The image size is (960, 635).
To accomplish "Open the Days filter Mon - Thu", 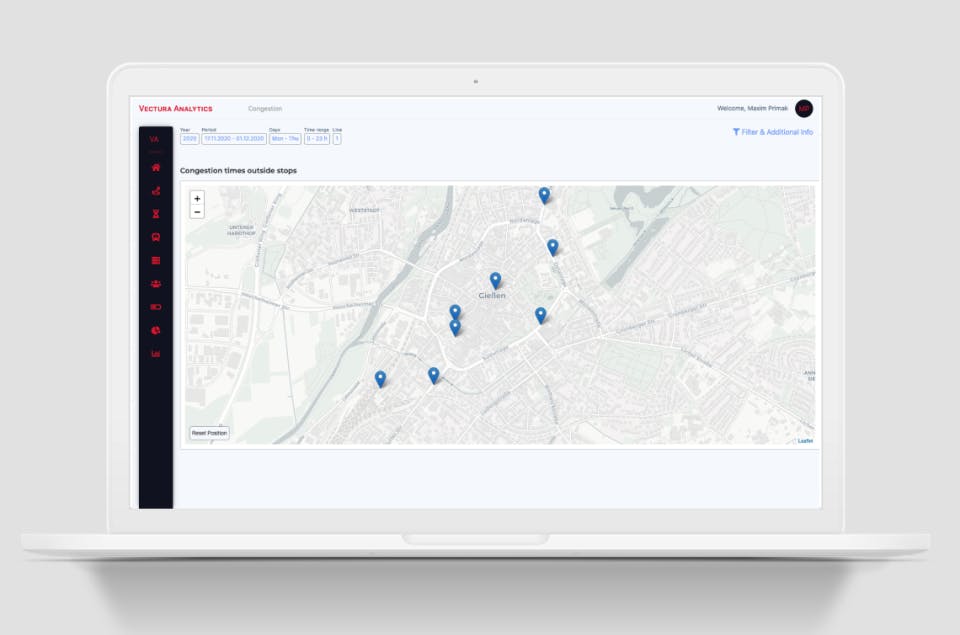I will click(x=285, y=139).
